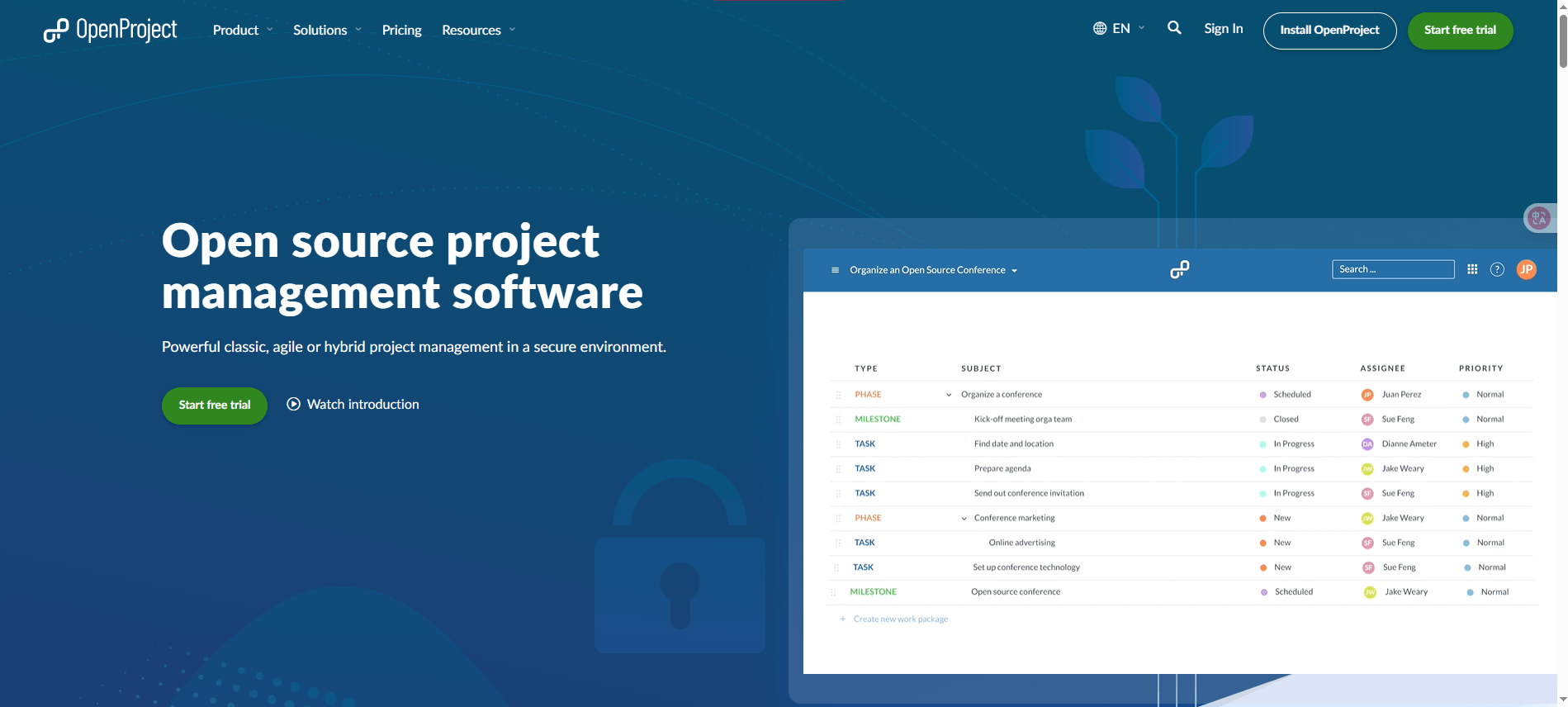
Task: Click Dianne Ameter's avatar icon
Action: pyautogui.click(x=1367, y=444)
